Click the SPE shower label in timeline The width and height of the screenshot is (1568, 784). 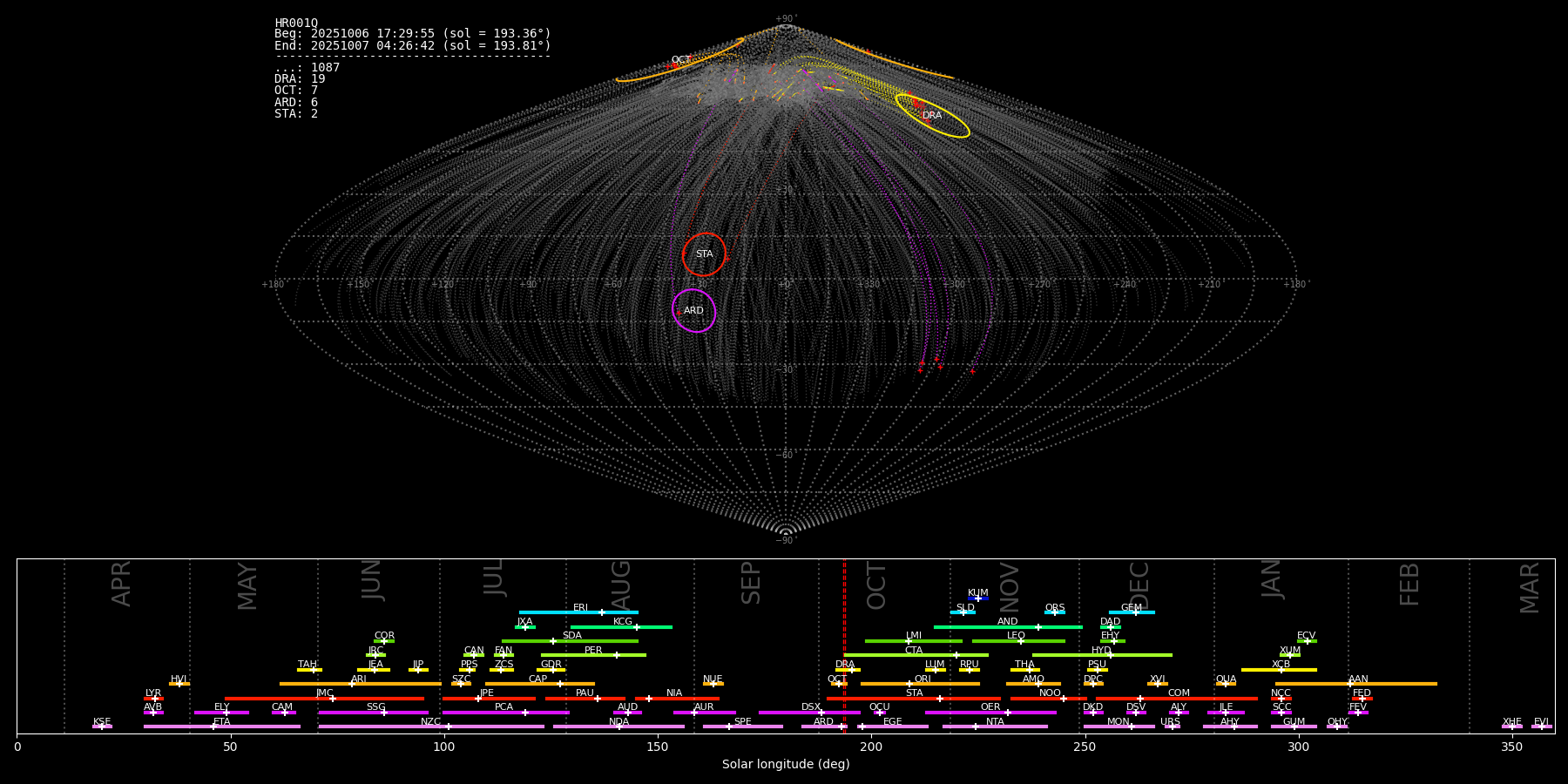[743, 722]
